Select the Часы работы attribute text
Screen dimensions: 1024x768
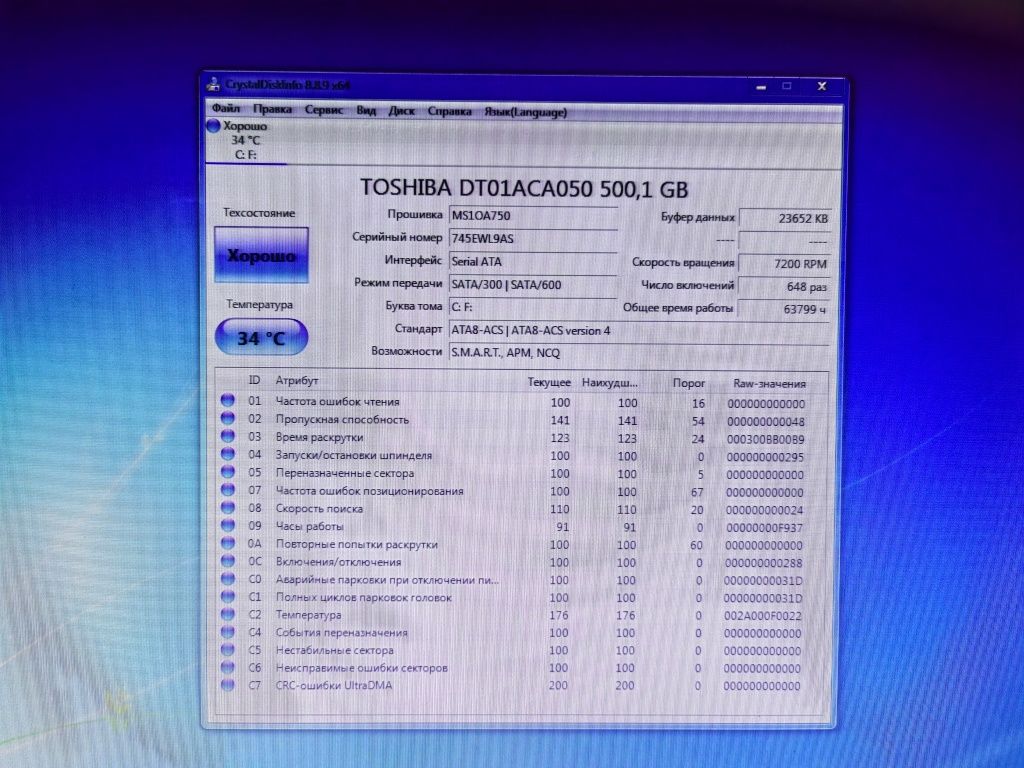point(310,526)
